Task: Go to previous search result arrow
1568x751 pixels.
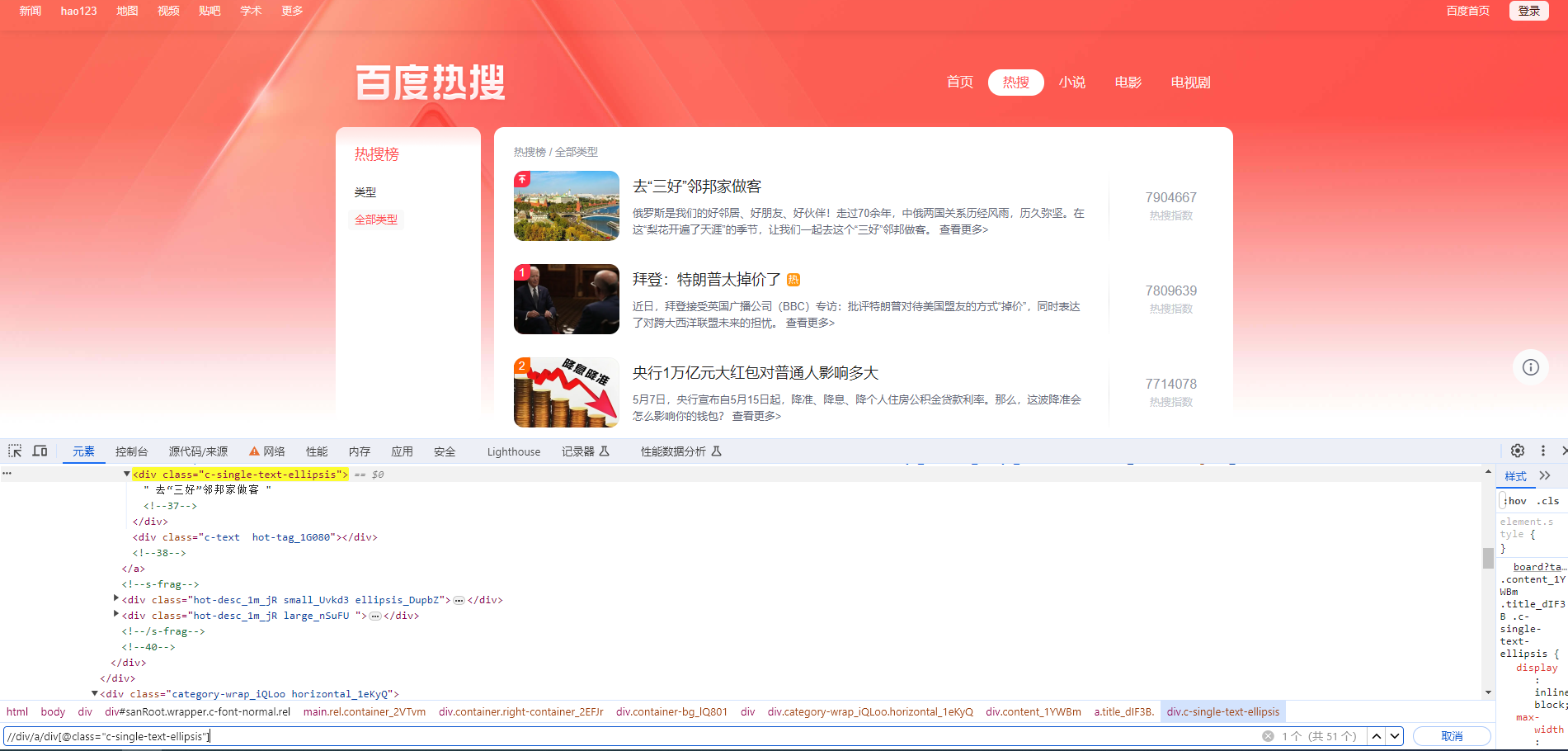Action: 1377,736
